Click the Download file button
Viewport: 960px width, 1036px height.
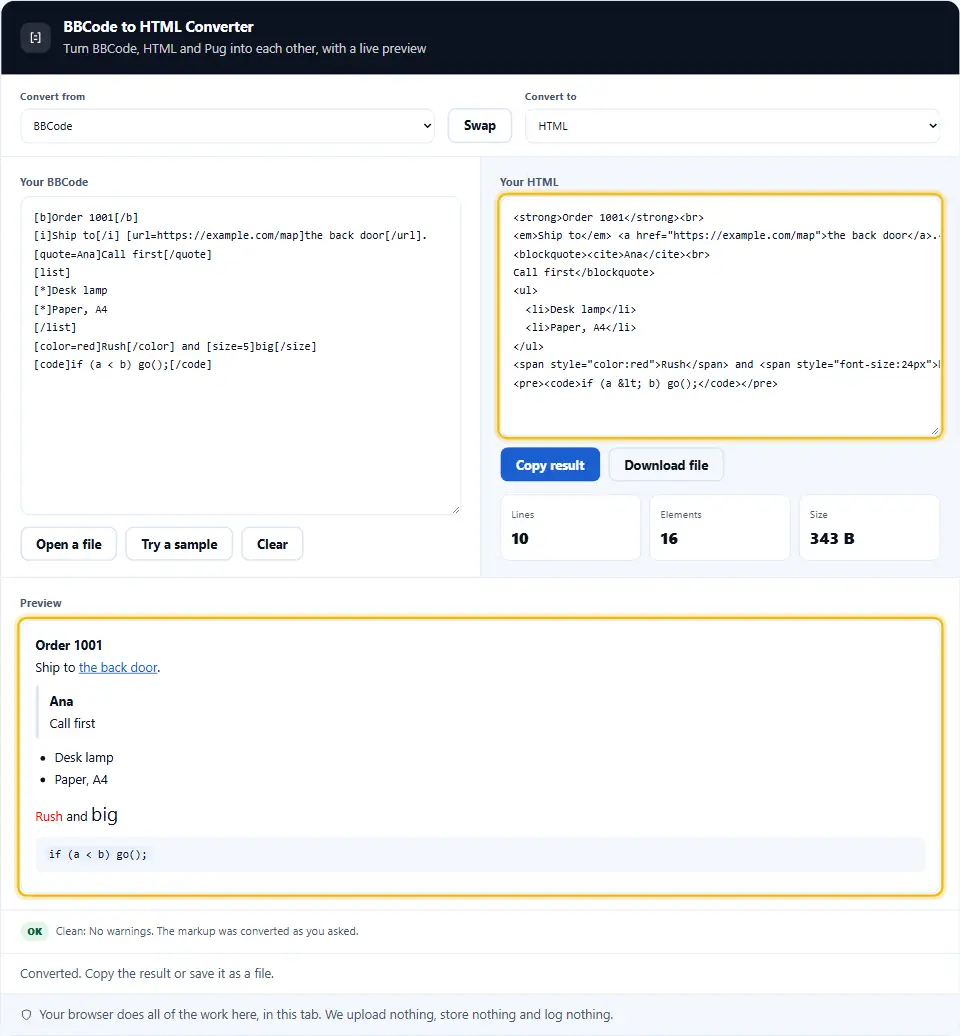pos(666,465)
